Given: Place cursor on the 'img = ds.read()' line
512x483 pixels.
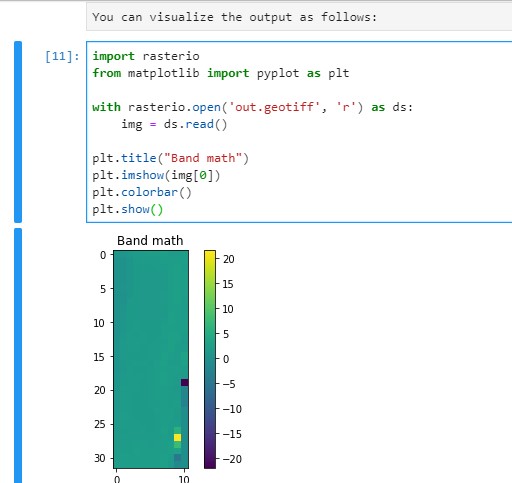Looking at the screenshot, I should point(174,124).
